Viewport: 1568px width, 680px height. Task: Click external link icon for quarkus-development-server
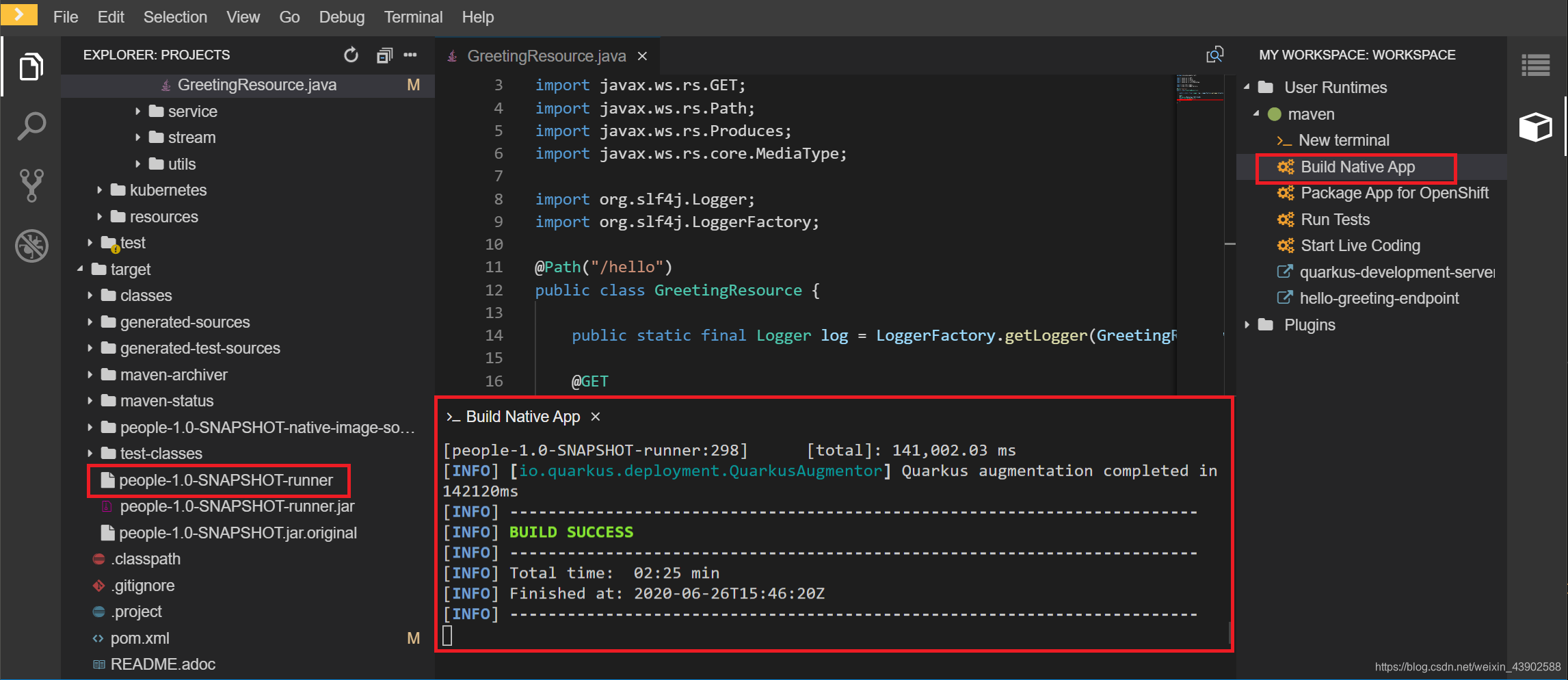point(1285,272)
